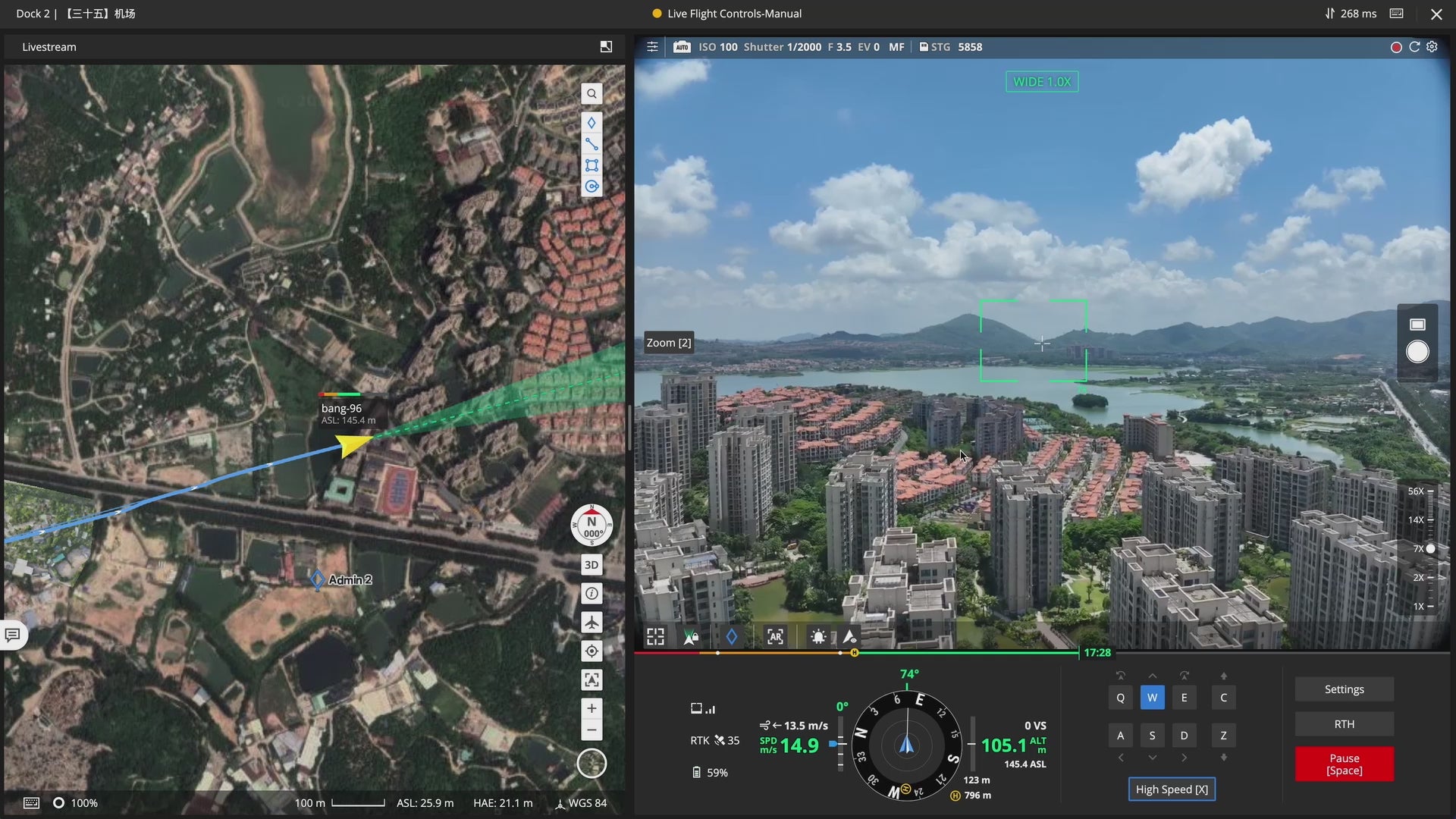
Task: Open the Zoom [2] camera view
Action: click(x=668, y=343)
